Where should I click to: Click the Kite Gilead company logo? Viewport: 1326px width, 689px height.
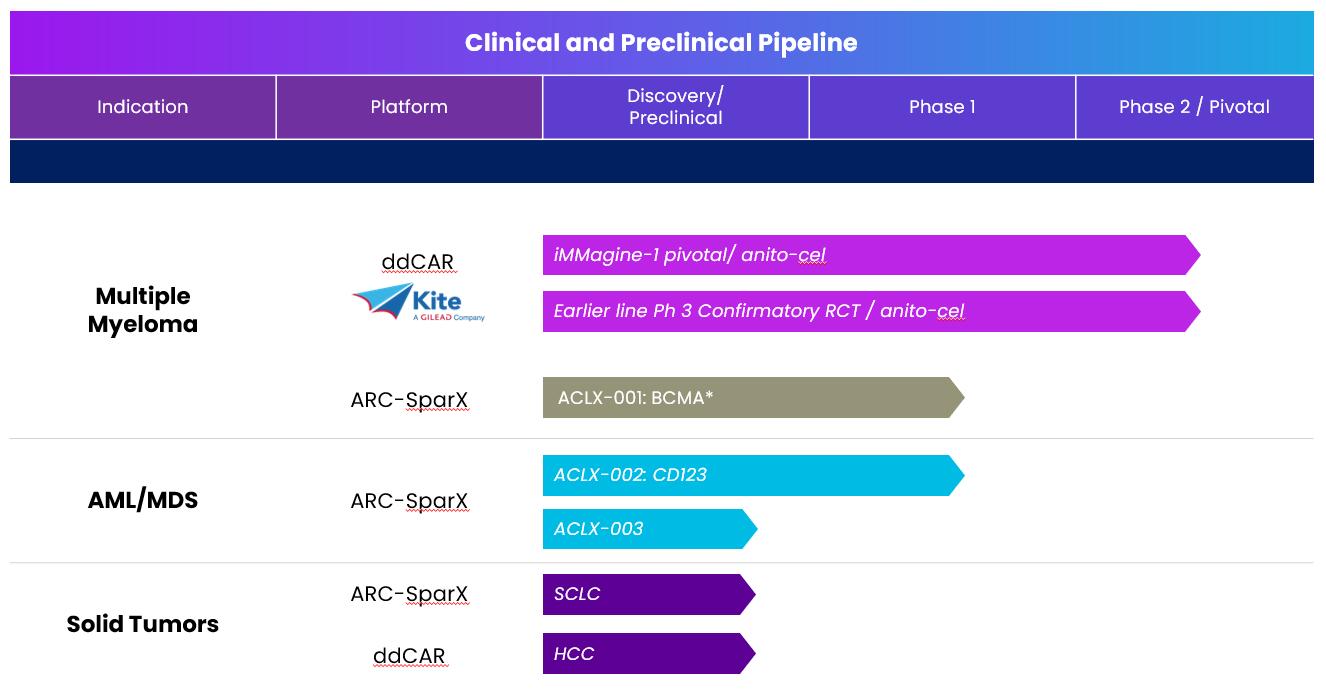(x=418, y=303)
